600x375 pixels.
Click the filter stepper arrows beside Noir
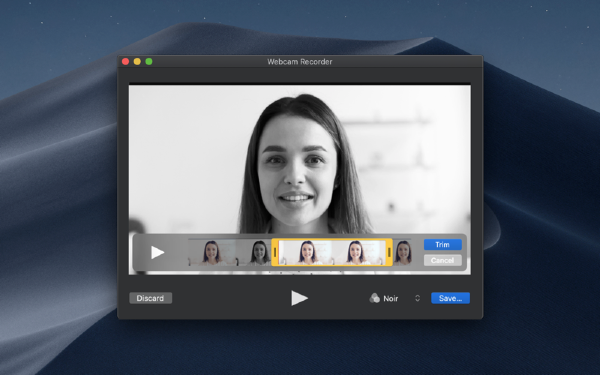pos(417,298)
